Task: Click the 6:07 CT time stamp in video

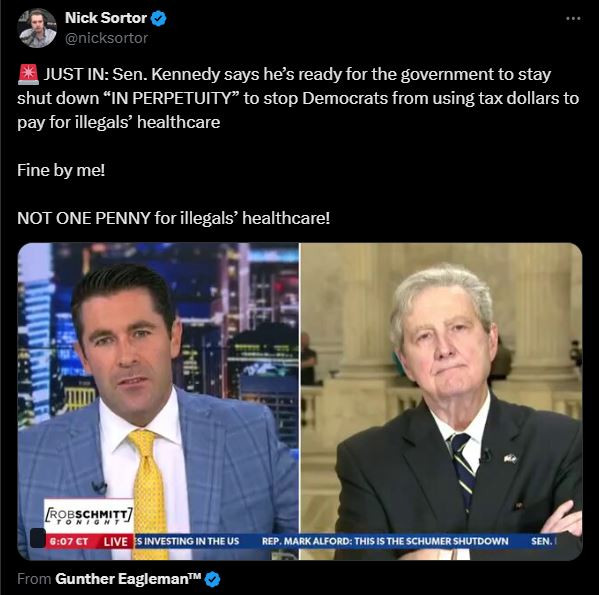Action: 69,542
